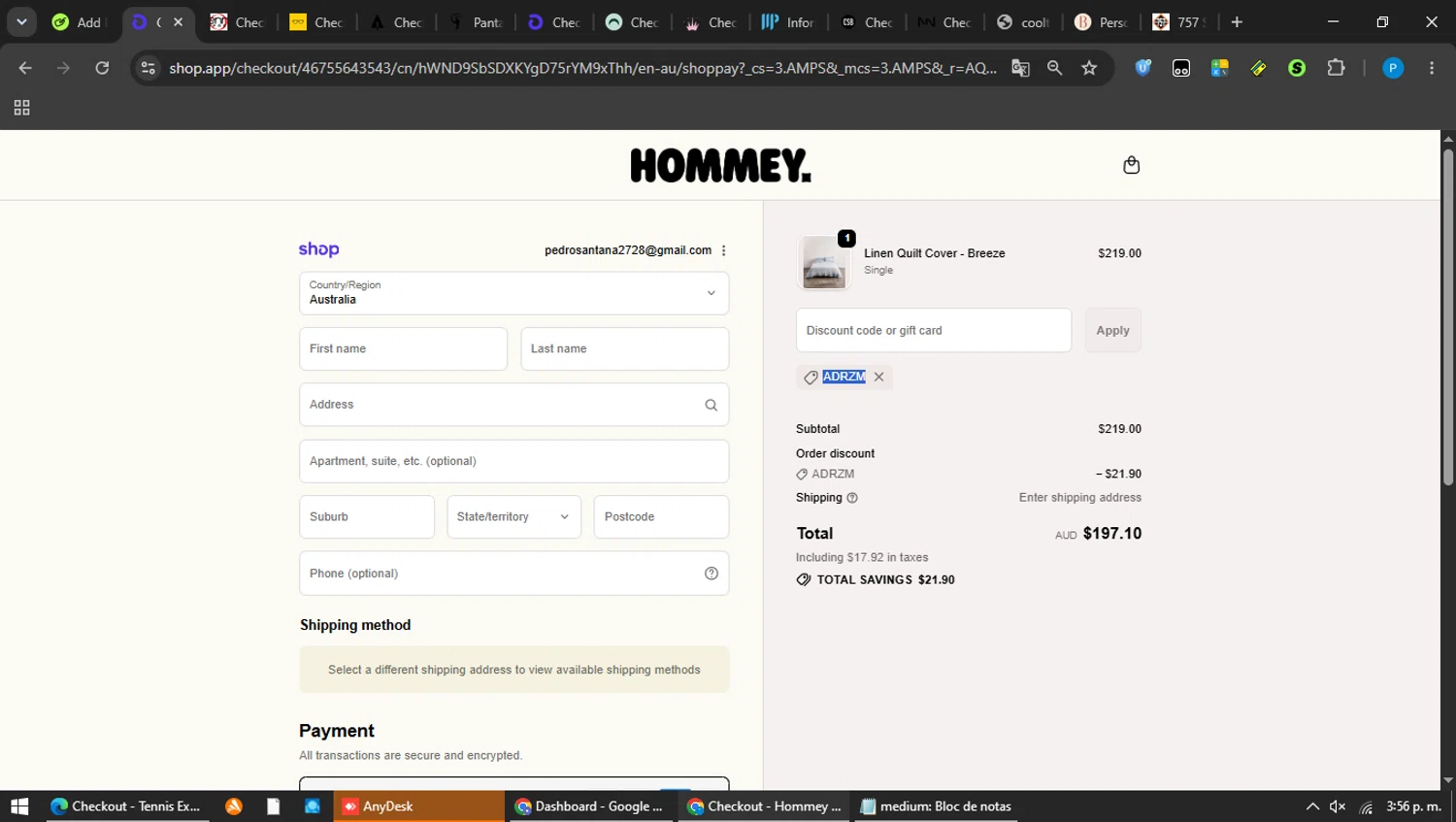Bookmark this page with the star
Screen dimensions: 1456x822
[1089, 68]
